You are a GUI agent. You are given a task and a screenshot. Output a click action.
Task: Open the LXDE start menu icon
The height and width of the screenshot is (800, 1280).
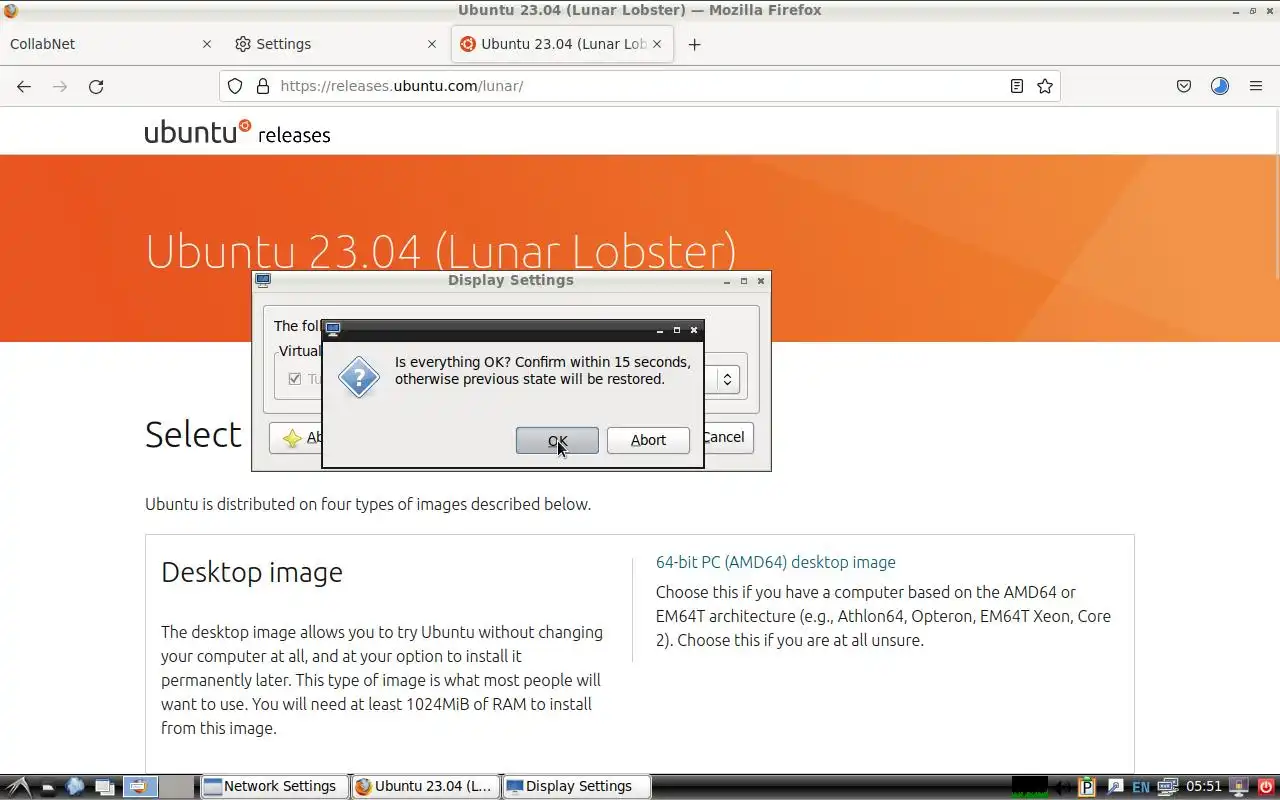(x=19, y=786)
